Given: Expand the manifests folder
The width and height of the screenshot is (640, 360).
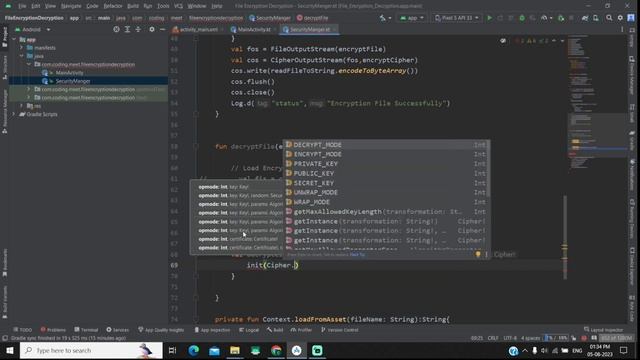Looking at the screenshot, I should click(22, 48).
